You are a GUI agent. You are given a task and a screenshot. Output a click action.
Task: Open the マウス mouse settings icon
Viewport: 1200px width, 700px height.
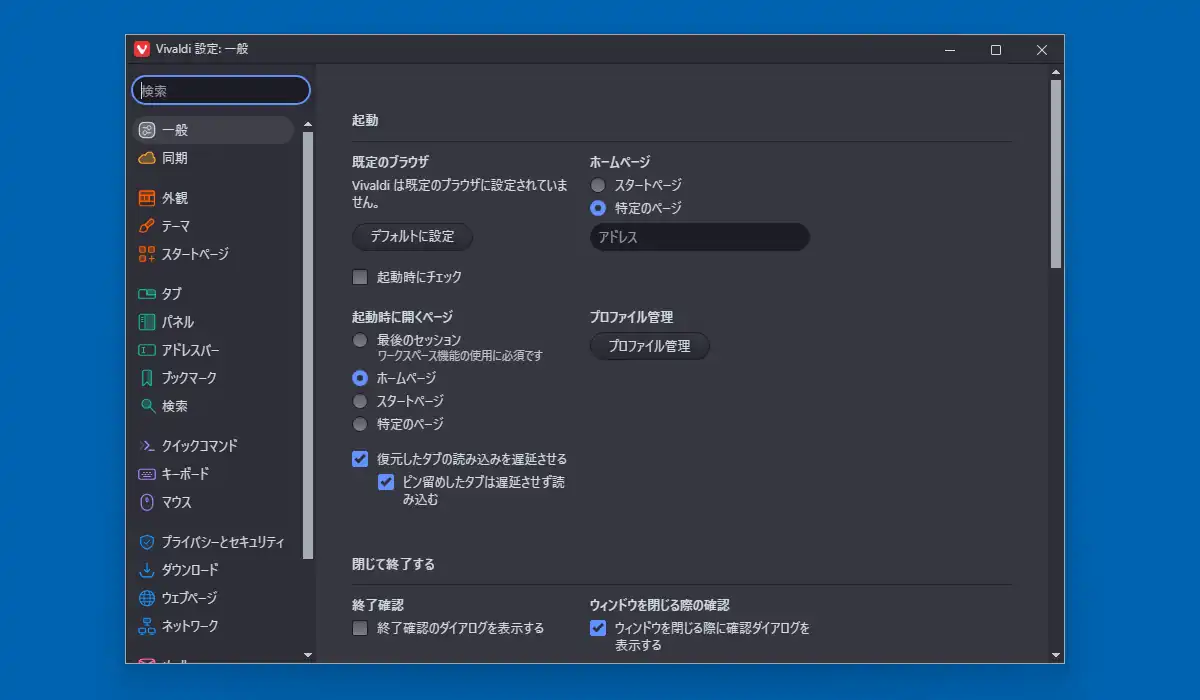click(147, 502)
